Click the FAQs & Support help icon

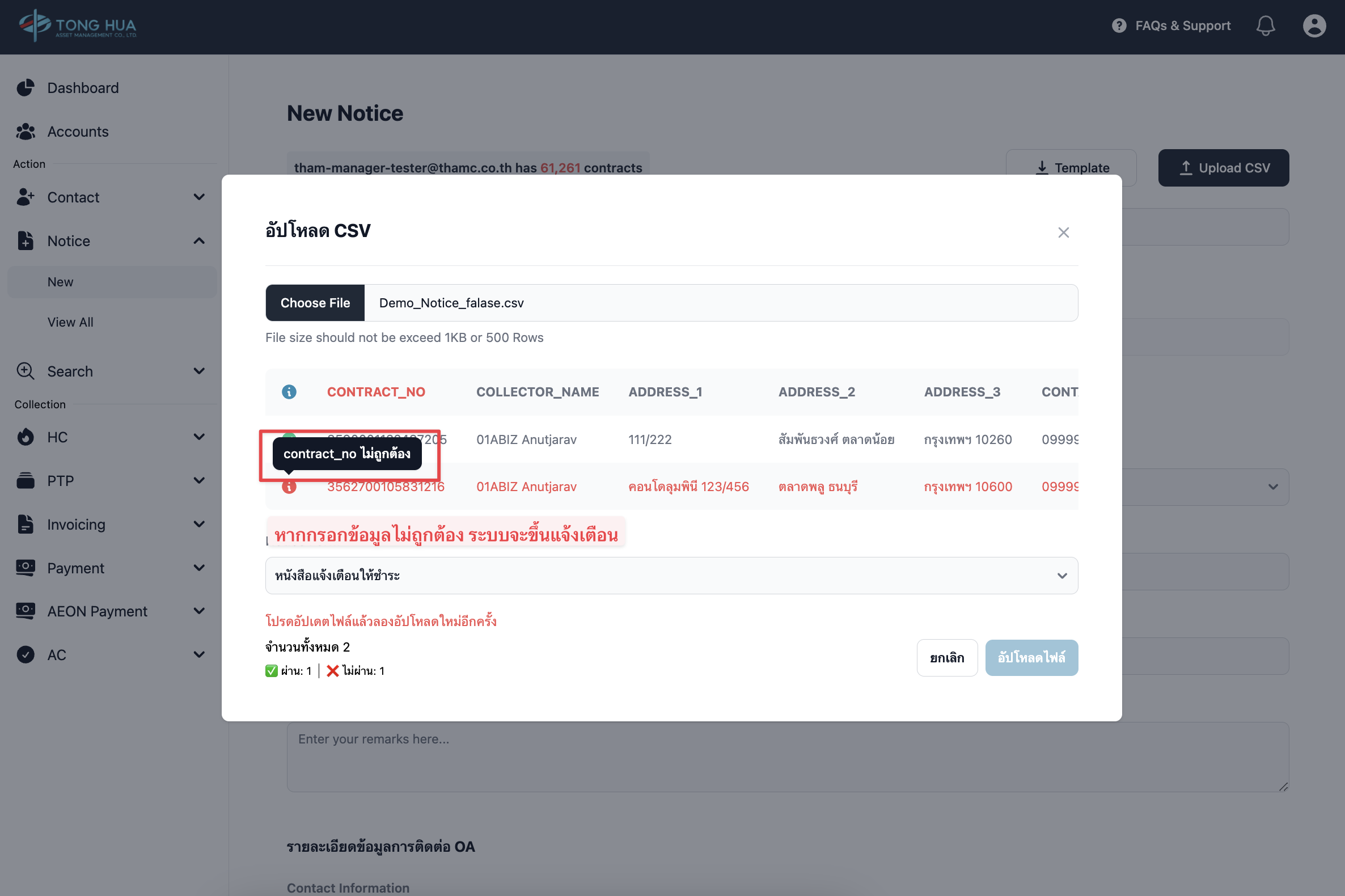pos(1119,26)
